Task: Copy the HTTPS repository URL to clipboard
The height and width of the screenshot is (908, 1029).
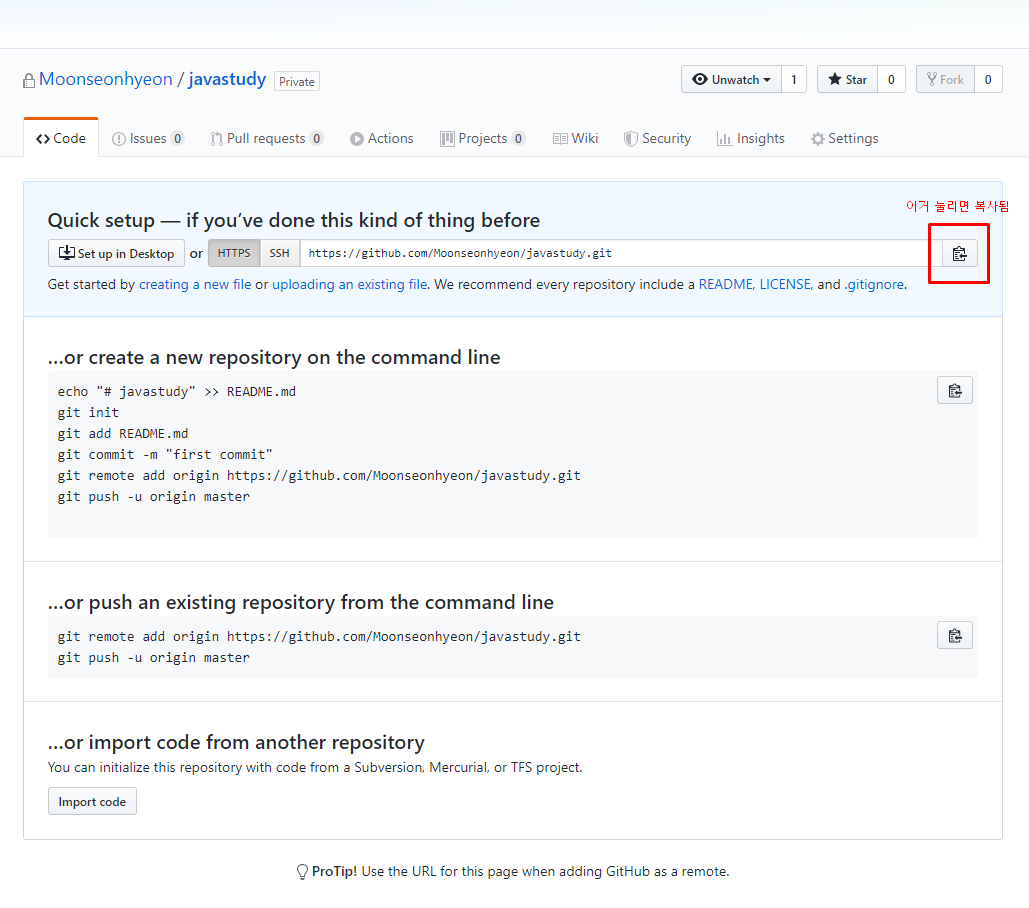Action: 959,254
